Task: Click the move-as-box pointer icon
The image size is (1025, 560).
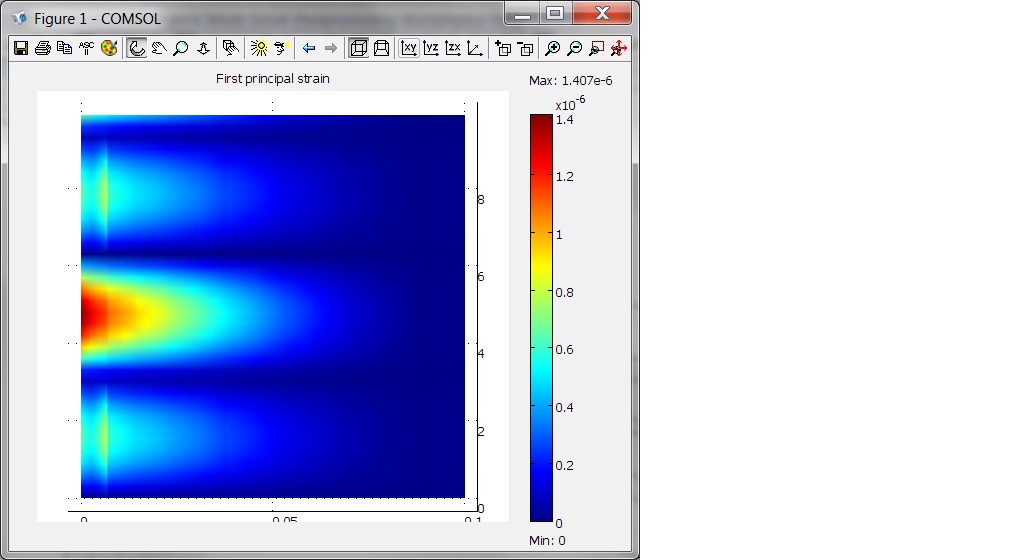Action: coord(230,48)
